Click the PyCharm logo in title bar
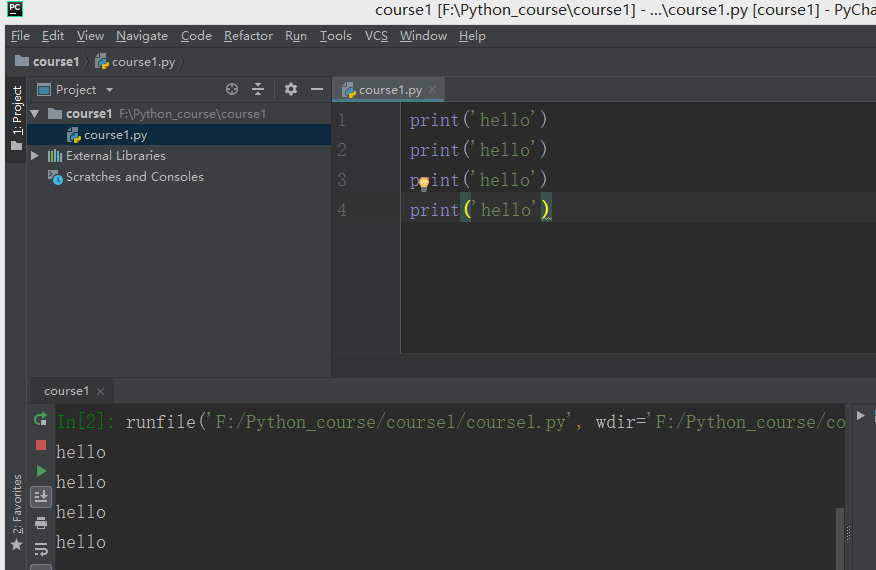This screenshot has height=570, width=876. (x=15, y=10)
